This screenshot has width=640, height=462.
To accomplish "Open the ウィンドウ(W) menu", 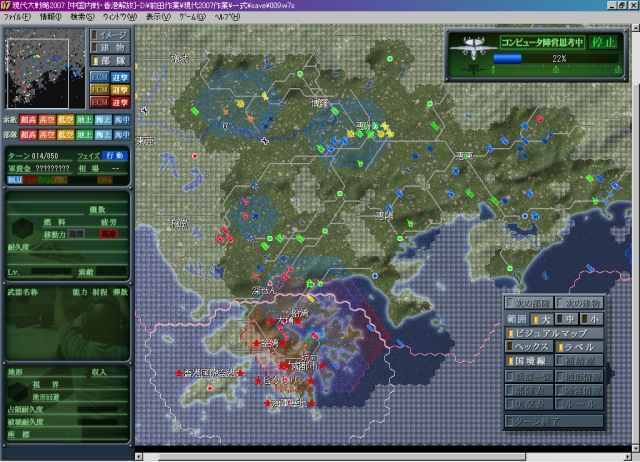I will [x=120, y=17].
